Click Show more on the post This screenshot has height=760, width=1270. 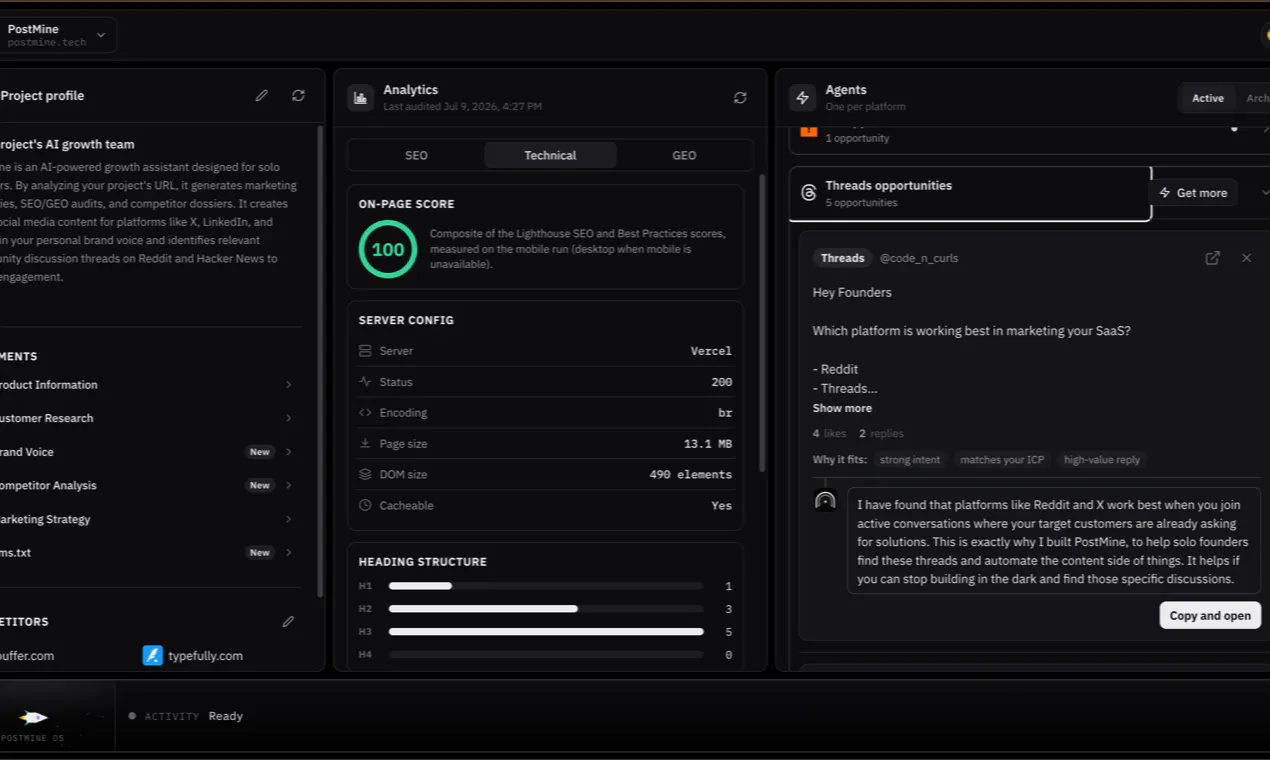pos(842,408)
